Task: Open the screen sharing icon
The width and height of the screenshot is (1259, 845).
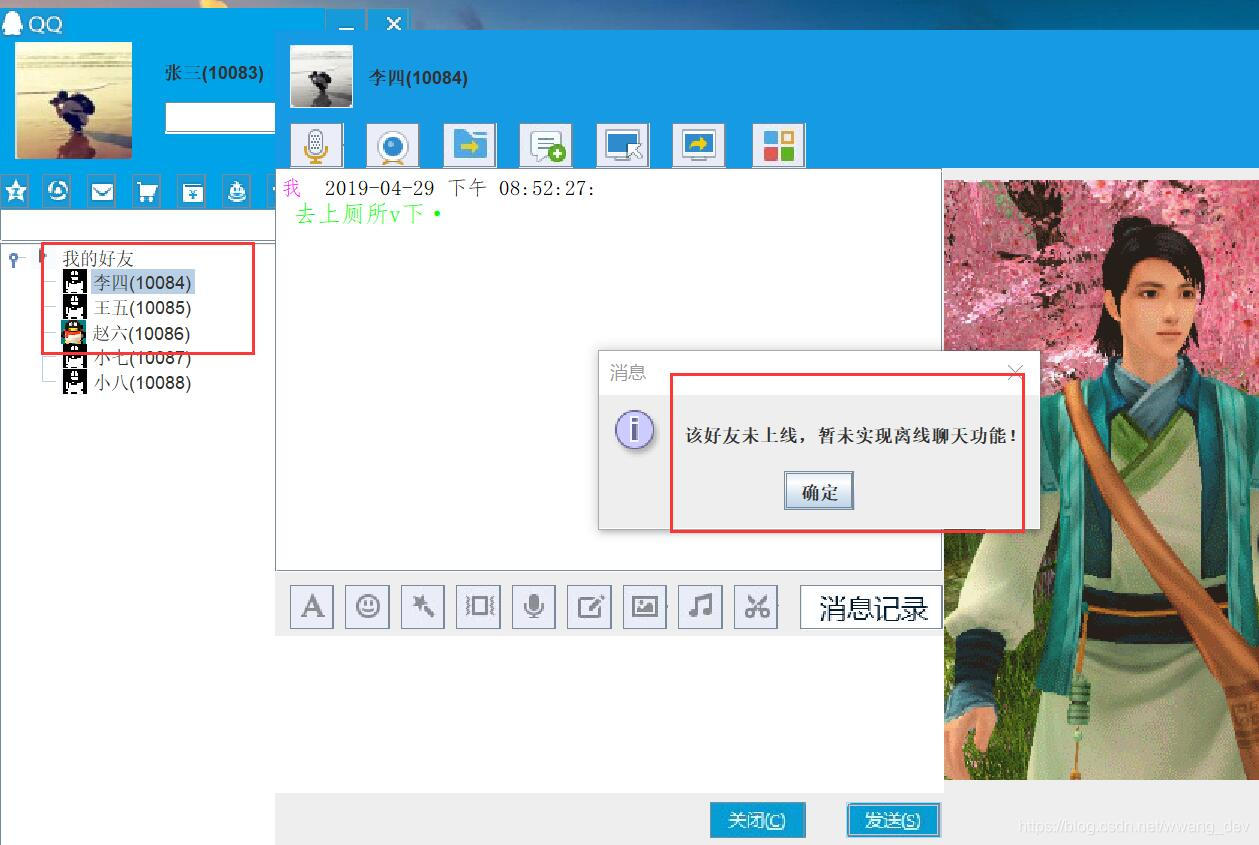Action: [x=699, y=145]
